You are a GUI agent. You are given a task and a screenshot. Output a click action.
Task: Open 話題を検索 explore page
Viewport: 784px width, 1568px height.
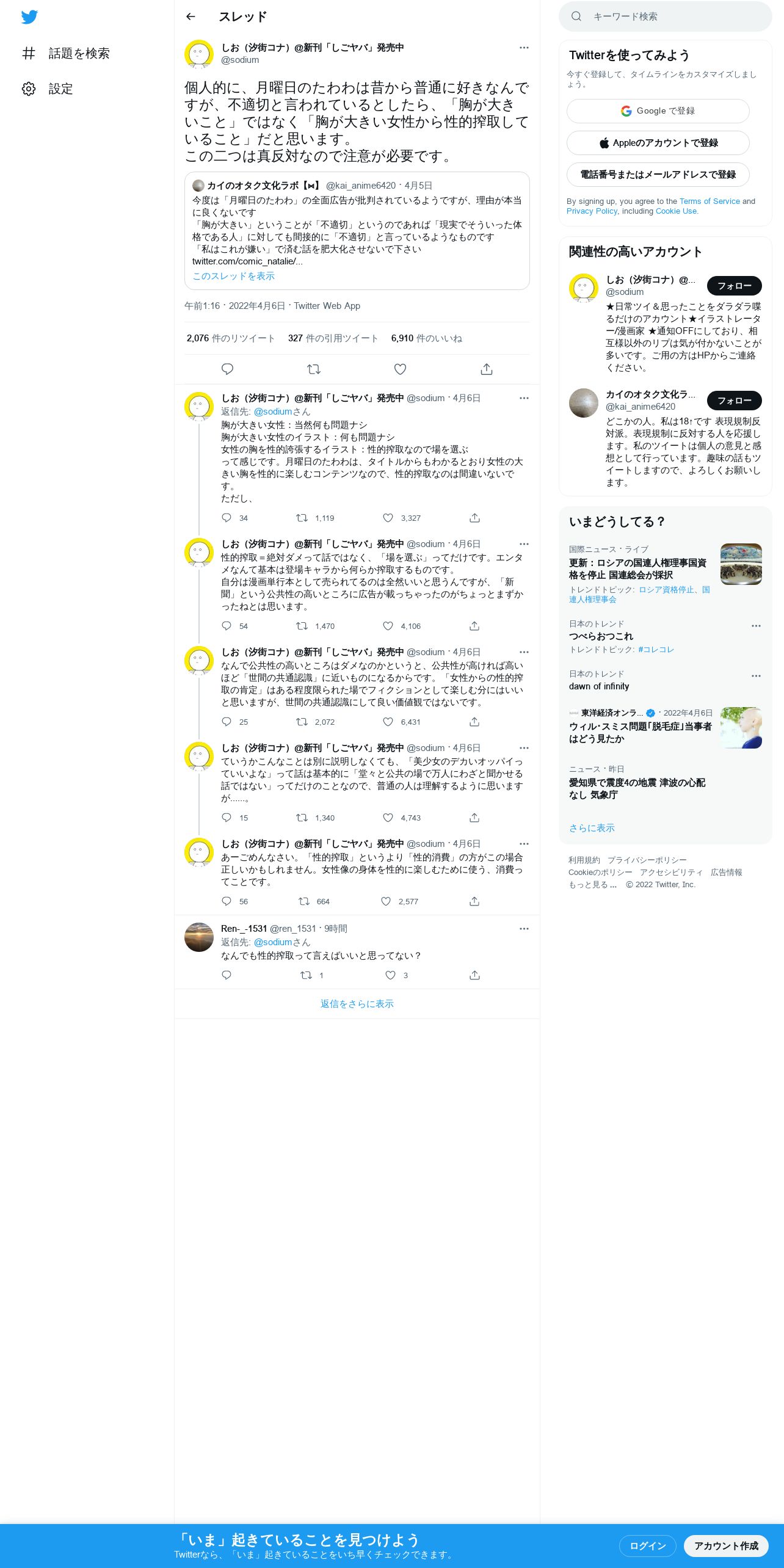coord(66,54)
